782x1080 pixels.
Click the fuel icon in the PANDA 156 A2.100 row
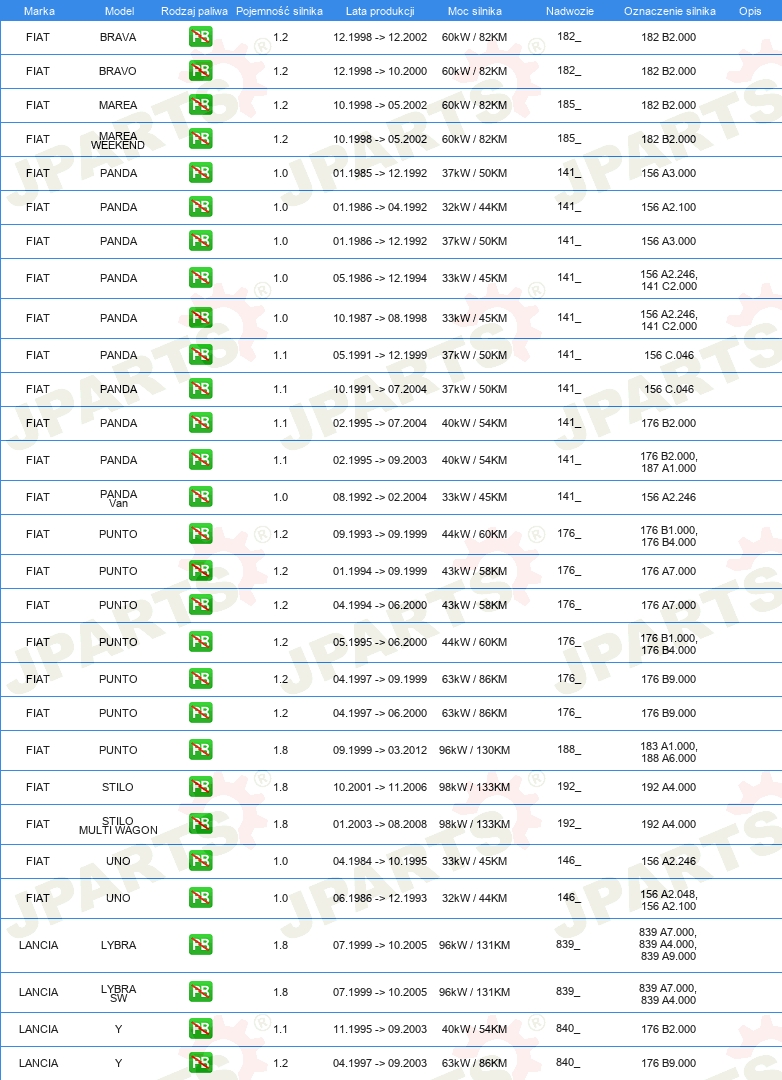pyautogui.click(x=200, y=207)
